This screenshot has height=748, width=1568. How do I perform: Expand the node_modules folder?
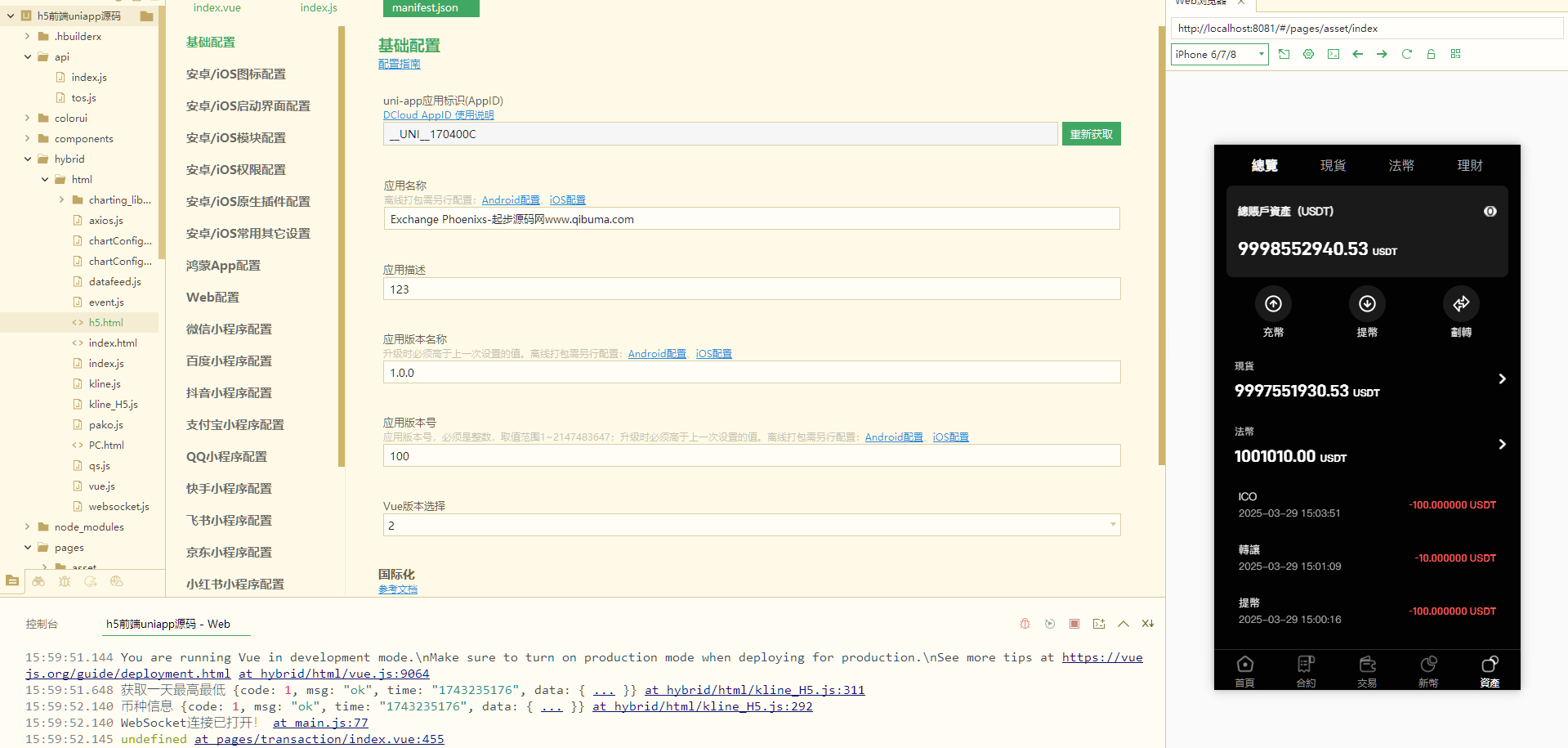(28, 526)
